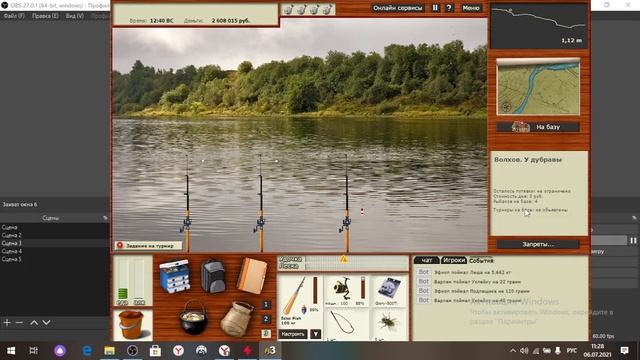Click the Настроить button

pos(293,334)
